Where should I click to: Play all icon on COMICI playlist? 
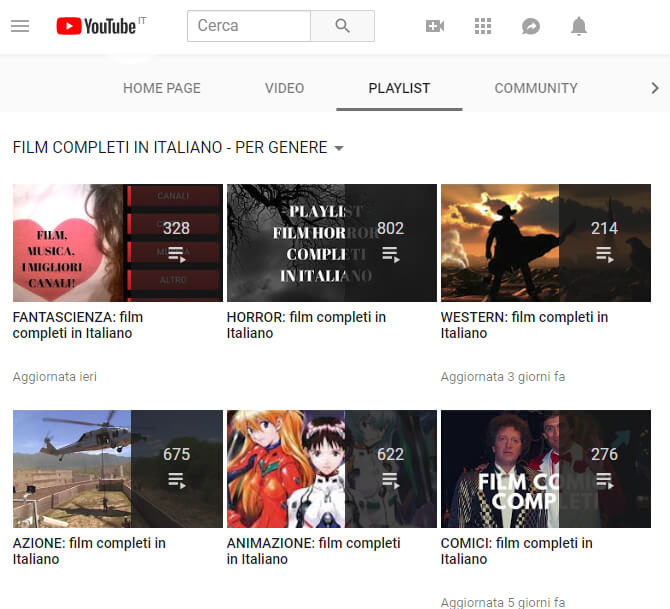(605, 480)
